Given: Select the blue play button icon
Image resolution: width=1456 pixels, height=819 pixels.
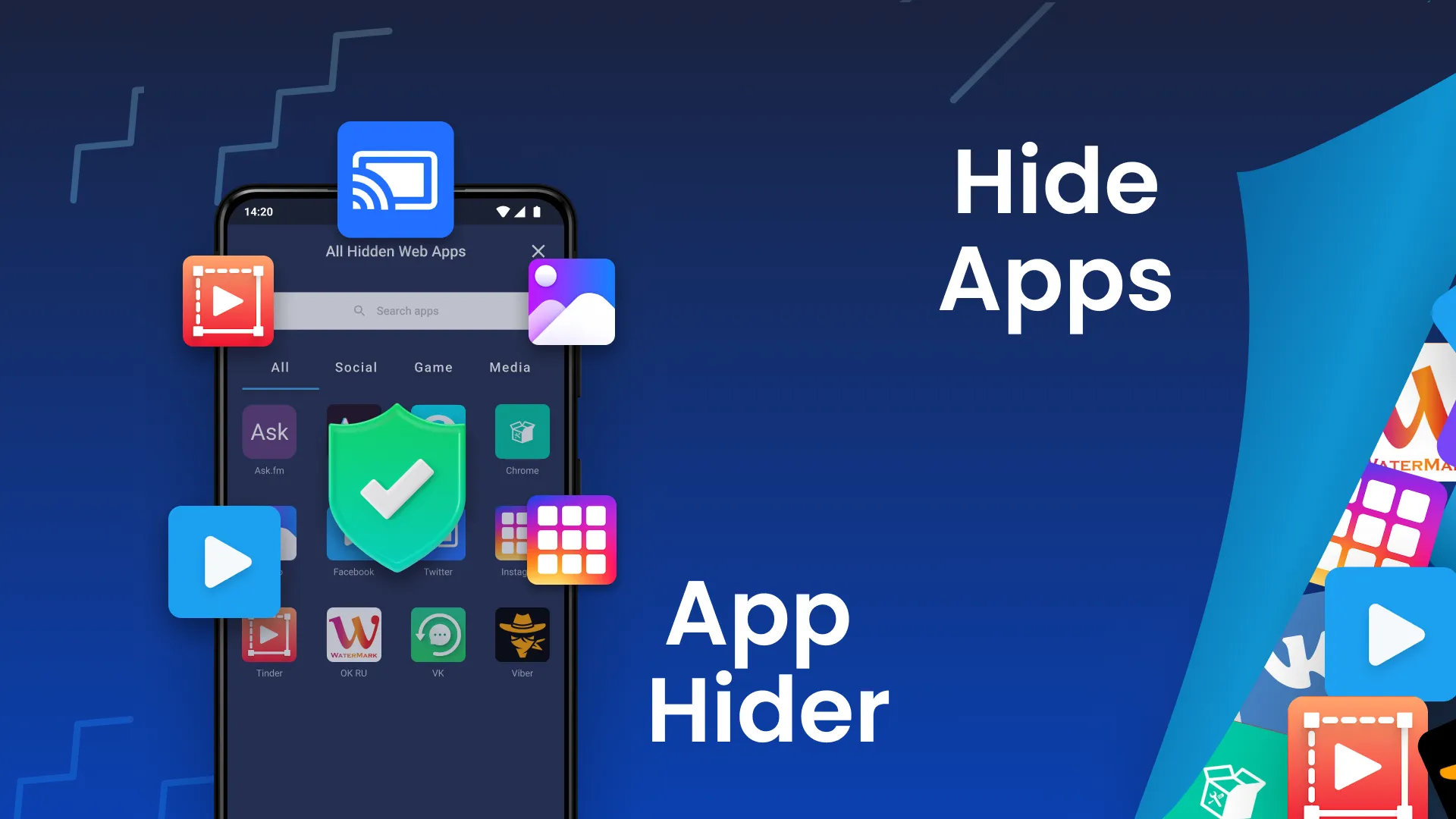Looking at the screenshot, I should pyautogui.click(x=225, y=560).
